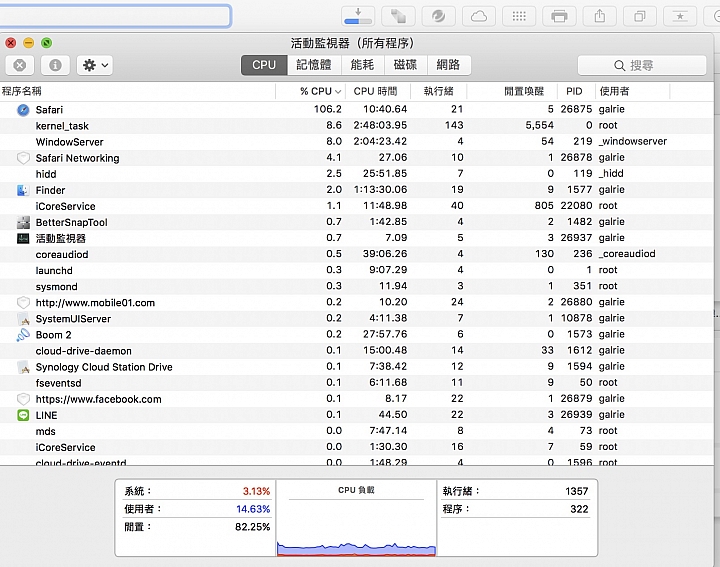Click the green LINE icon in the list
The height and width of the screenshot is (567, 720).
point(23,415)
